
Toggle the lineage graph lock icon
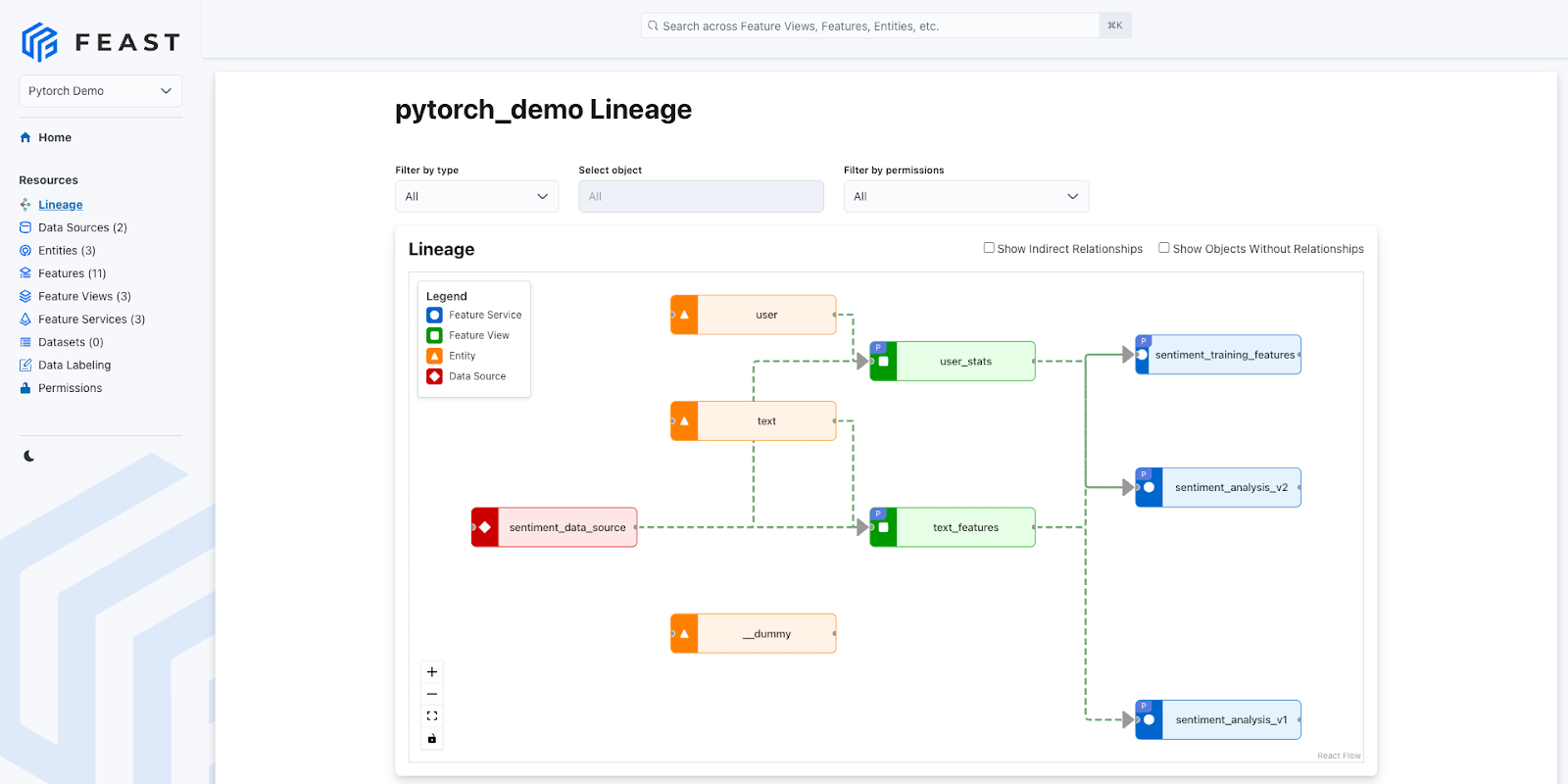pos(432,739)
